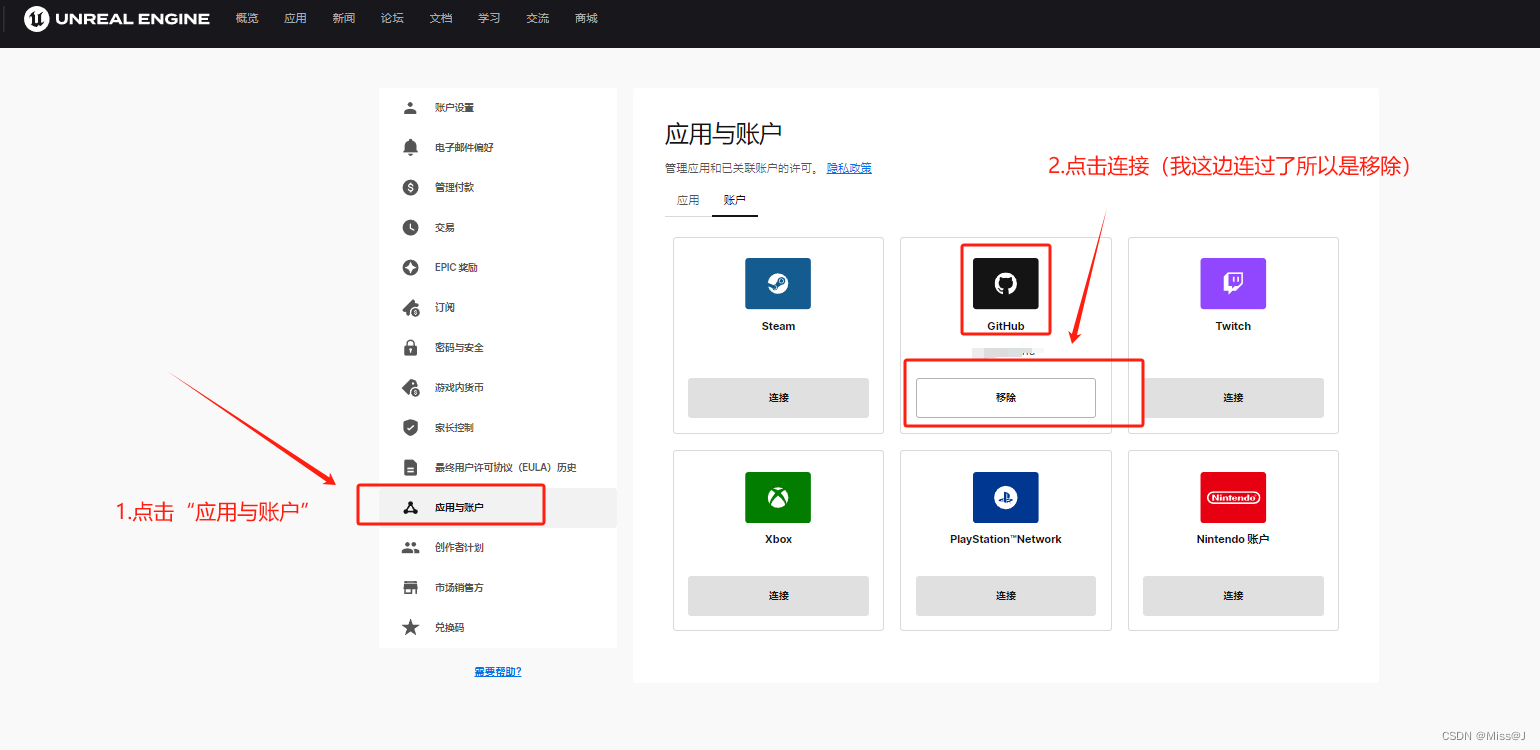Click the Twitch card label

coord(1233,326)
